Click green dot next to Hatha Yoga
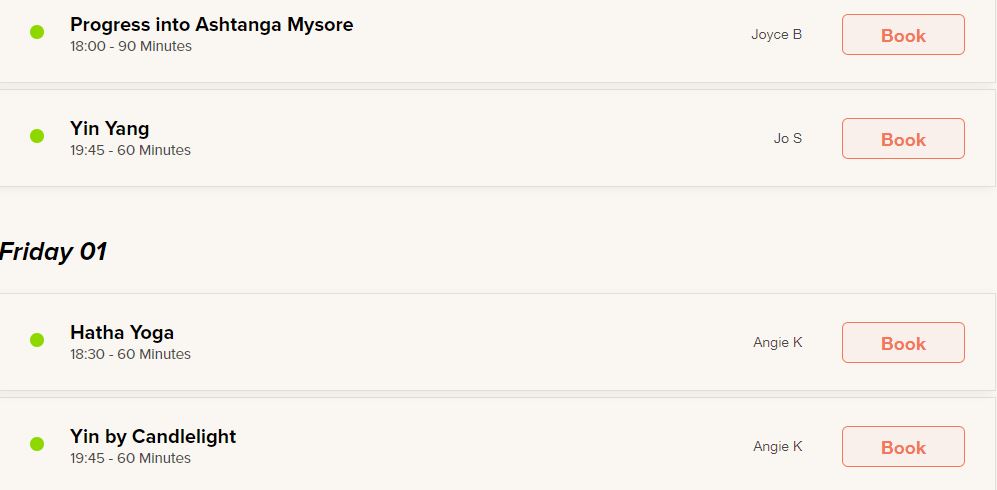 click(37, 340)
